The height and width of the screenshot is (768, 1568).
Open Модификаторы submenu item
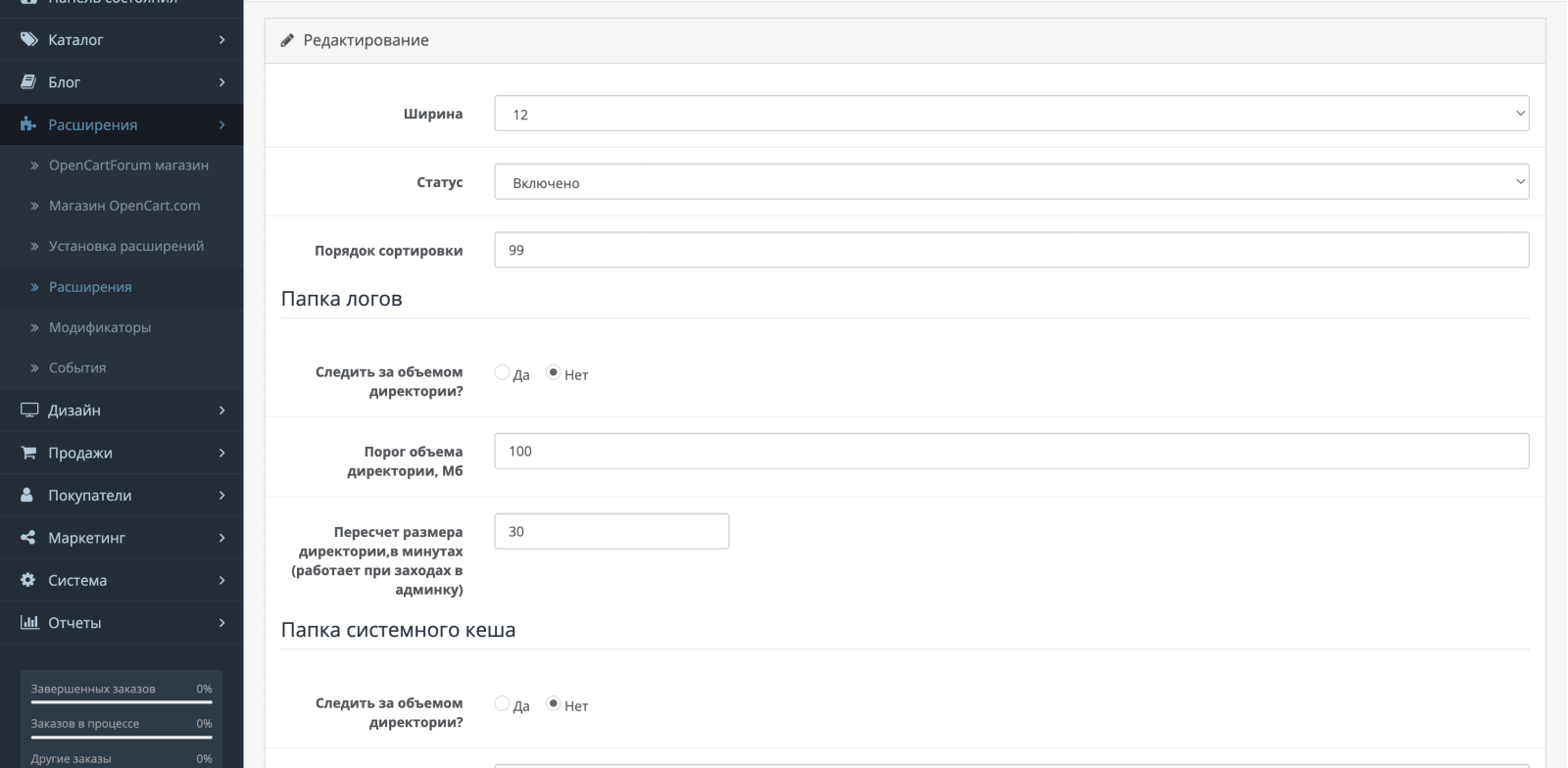[x=100, y=327]
